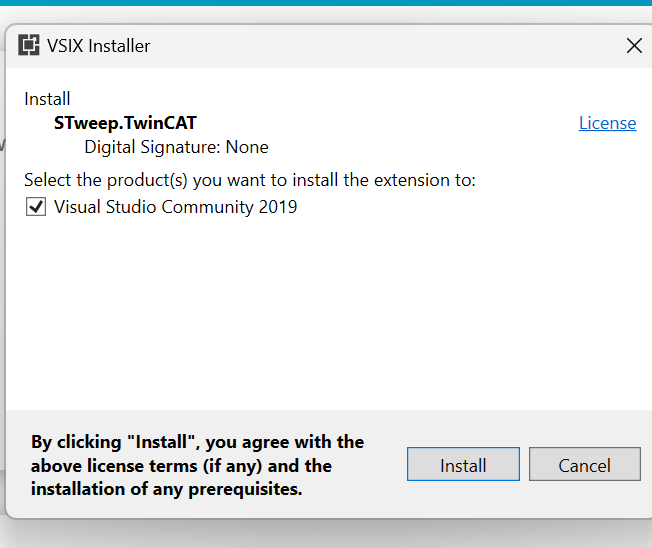Image resolution: width=652 pixels, height=548 pixels.
Task: Click the "Digital Signature: None" line
Action: click(x=176, y=147)
